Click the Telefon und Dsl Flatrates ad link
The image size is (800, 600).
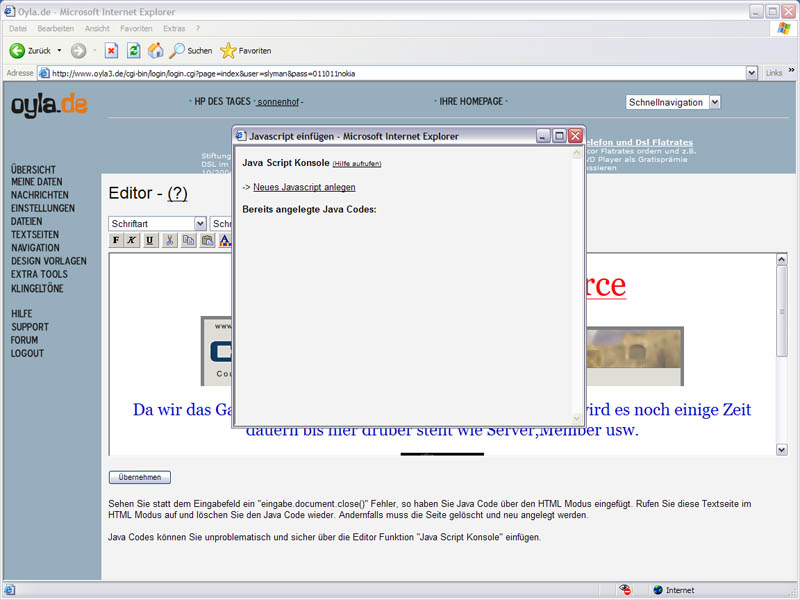(639, 142)
